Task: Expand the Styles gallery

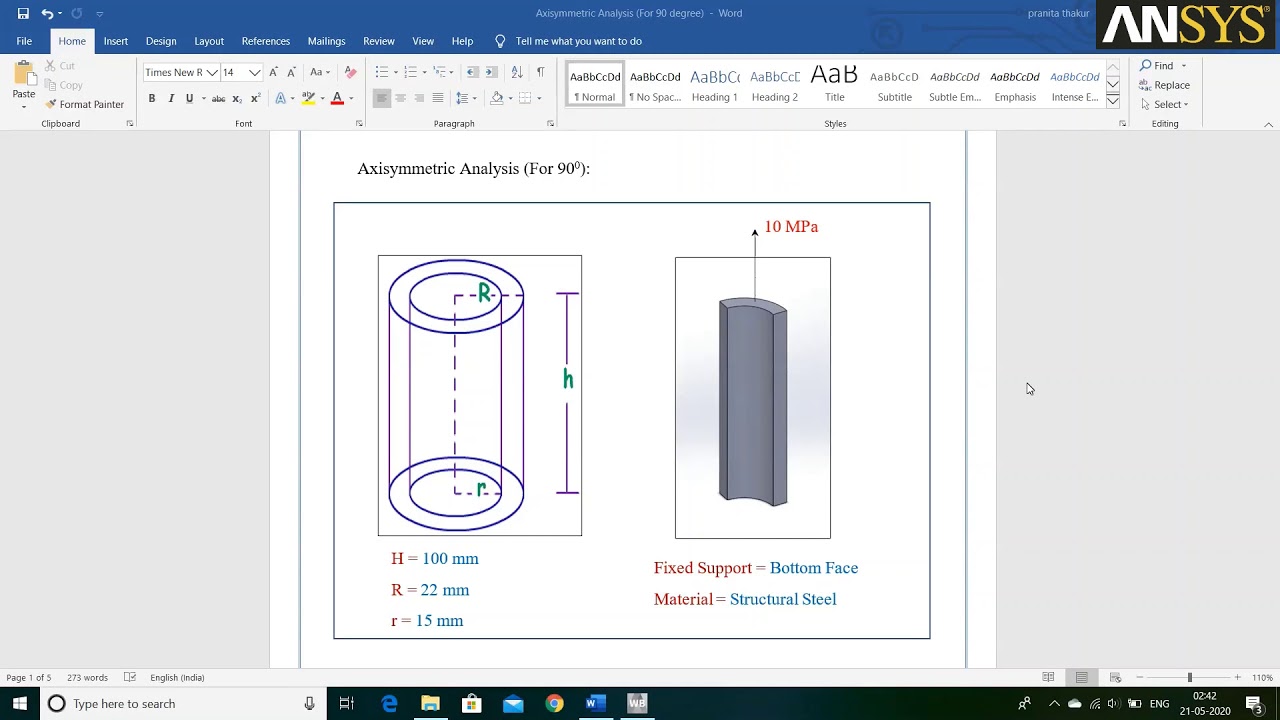Action: coord(1112,99)
